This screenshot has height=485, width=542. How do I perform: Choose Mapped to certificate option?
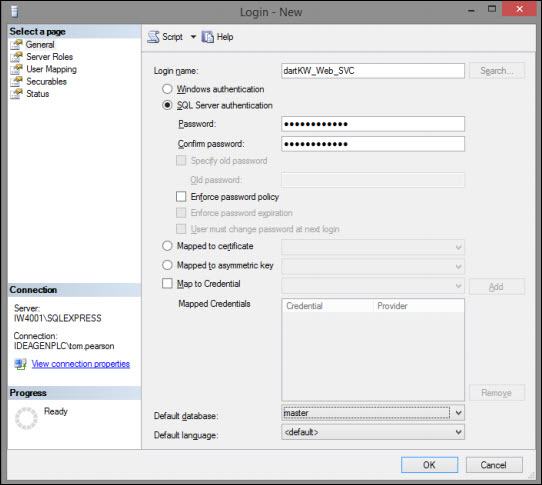(167, 246)
